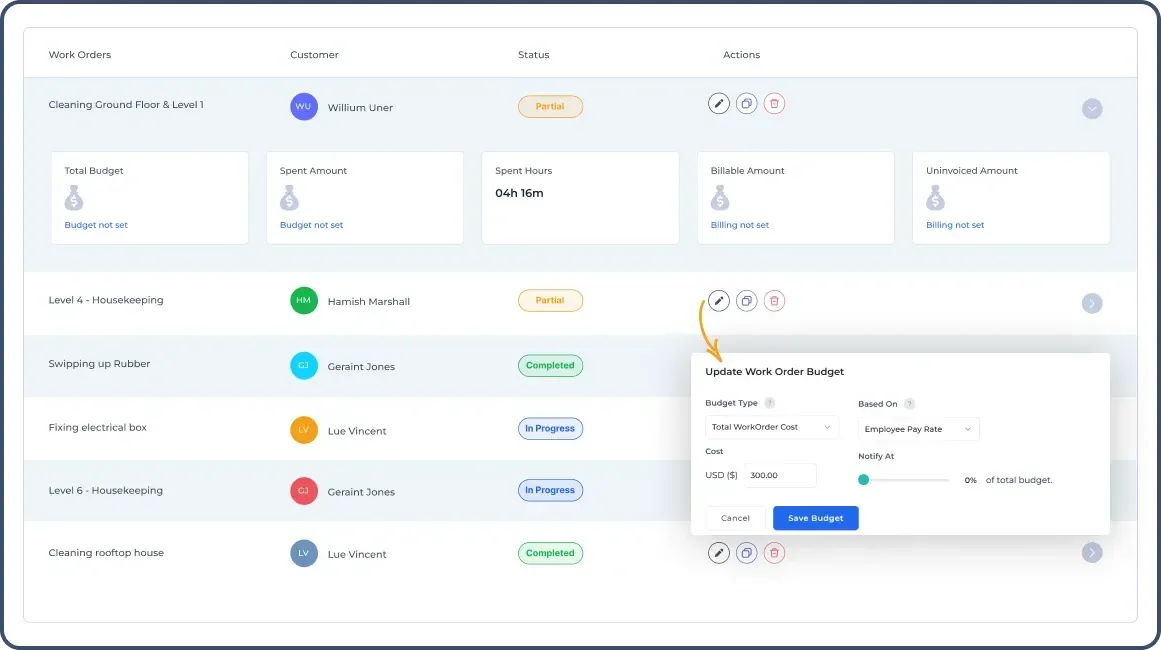Edit the Level 4 - Housekeeping work order
The image size is (1161, 650).
click(x=718, y=300)
